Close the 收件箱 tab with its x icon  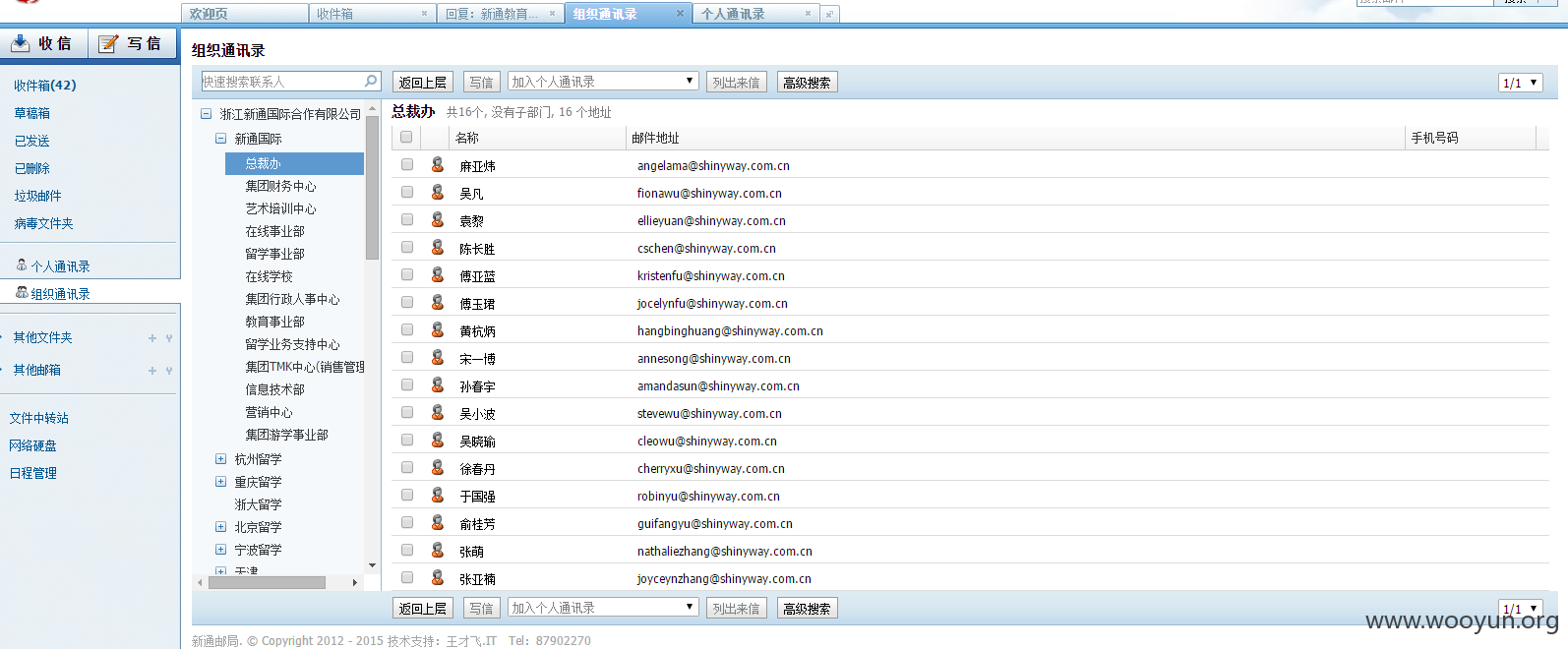(x=425, y=14)
